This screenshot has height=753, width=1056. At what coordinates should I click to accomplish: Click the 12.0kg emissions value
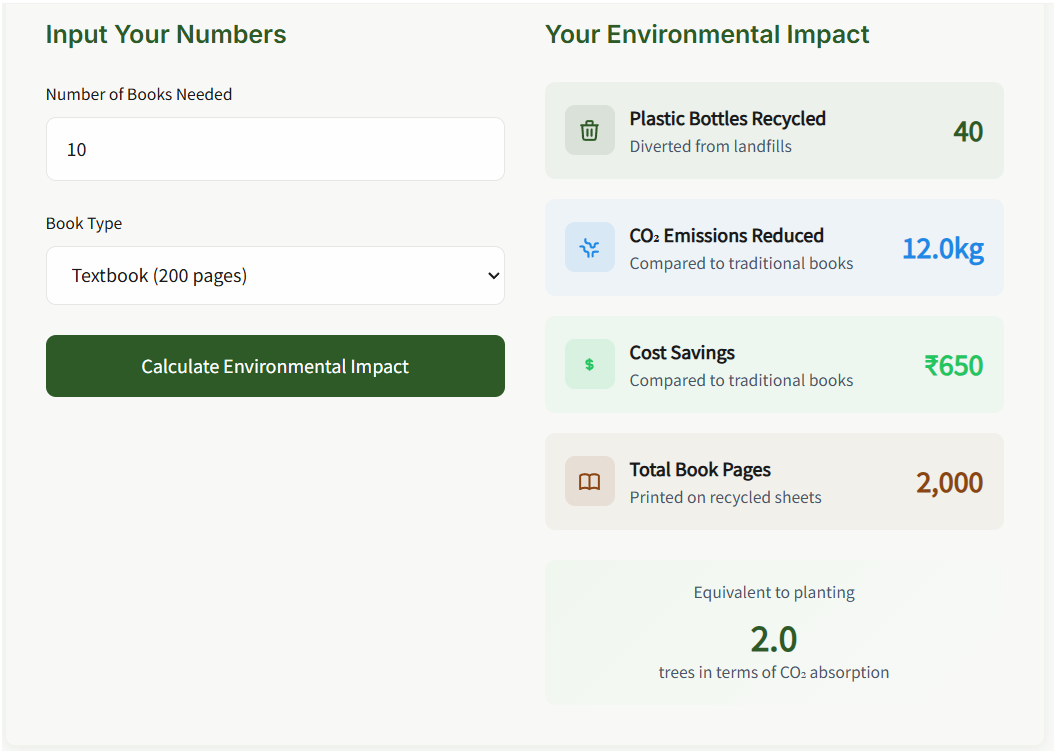[942, 248]
